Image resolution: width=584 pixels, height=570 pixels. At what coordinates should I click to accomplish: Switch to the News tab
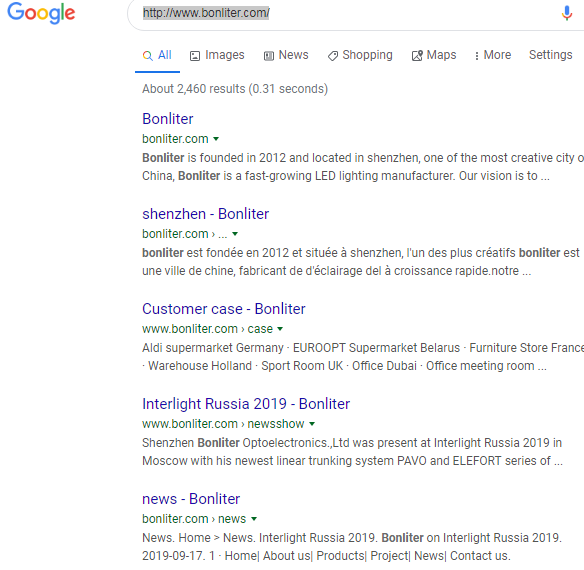[x=286, y=55]
